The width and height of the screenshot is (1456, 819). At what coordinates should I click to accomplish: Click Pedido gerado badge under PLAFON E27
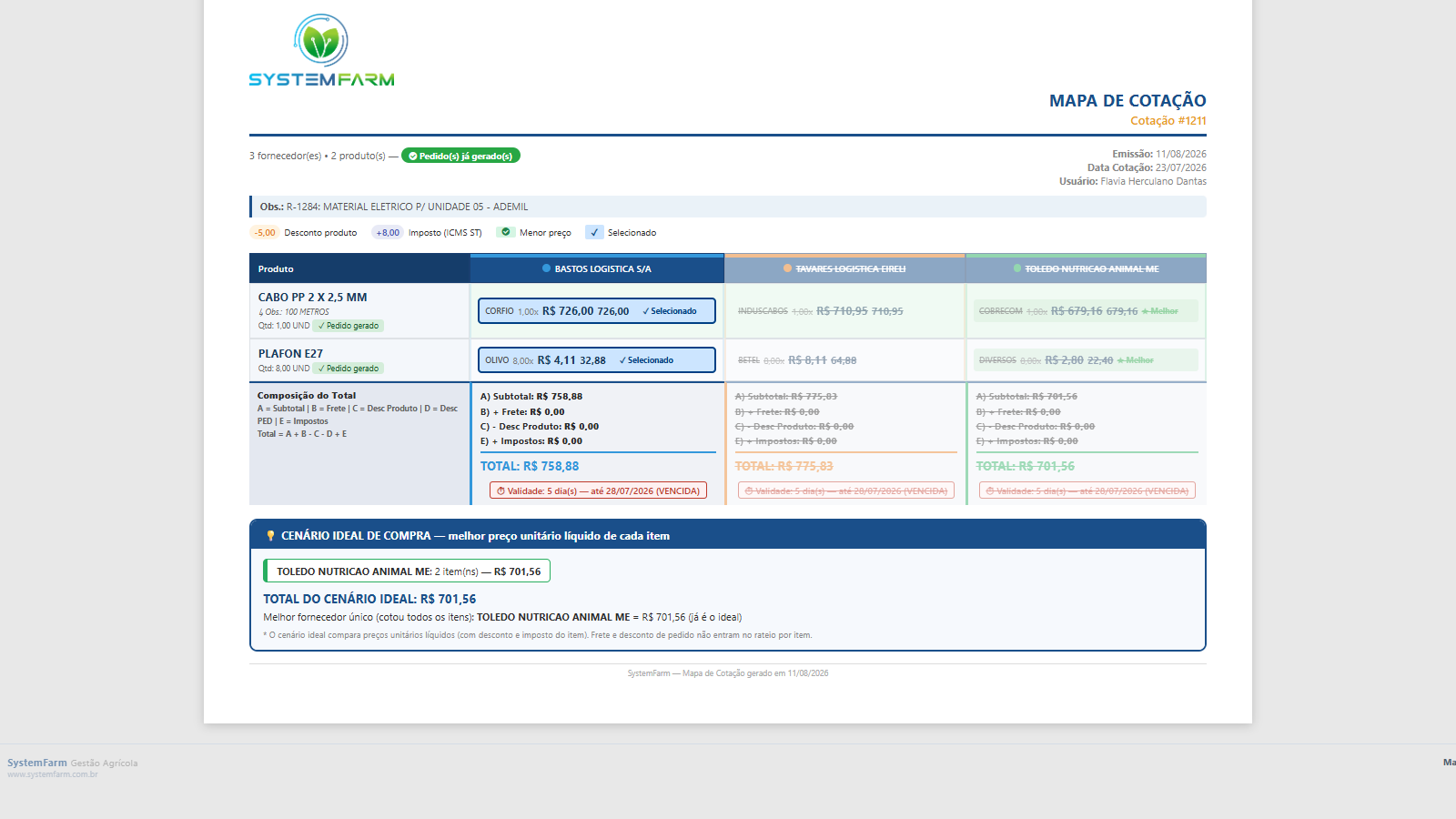pos(349,369)
